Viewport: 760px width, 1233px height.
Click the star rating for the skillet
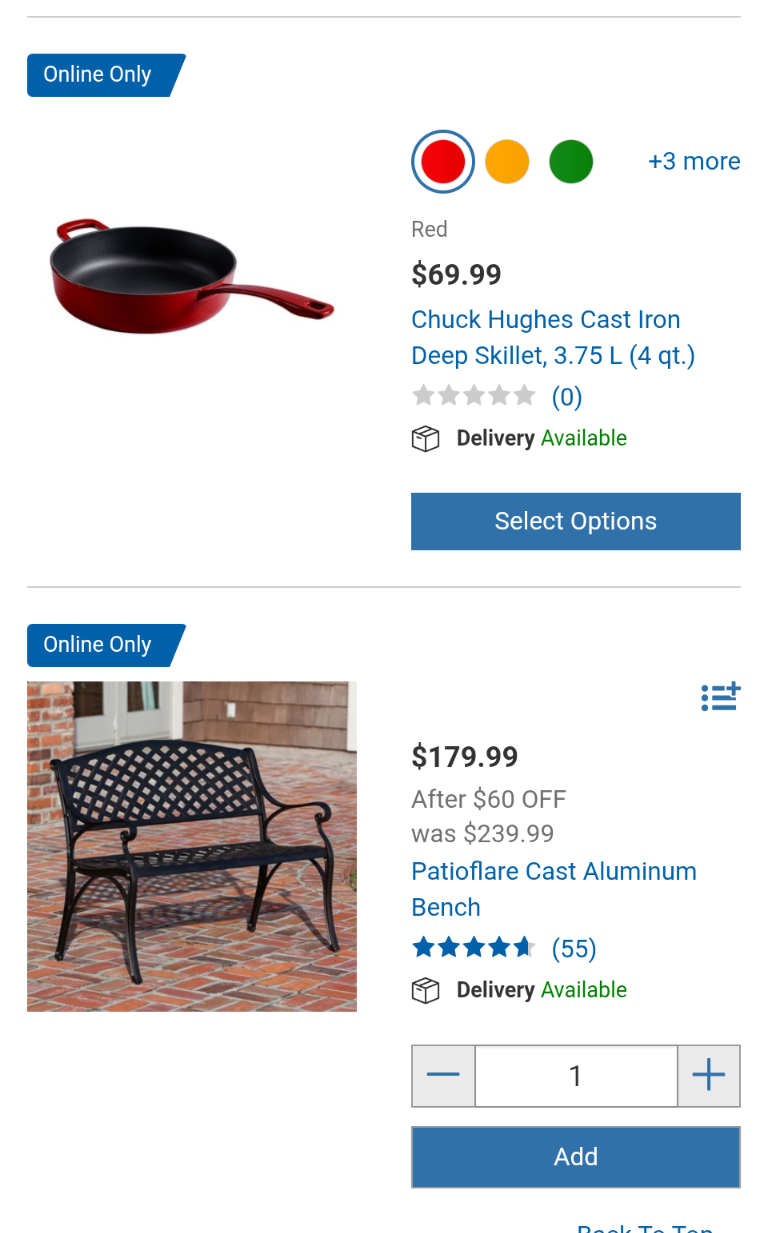point(474,396)
